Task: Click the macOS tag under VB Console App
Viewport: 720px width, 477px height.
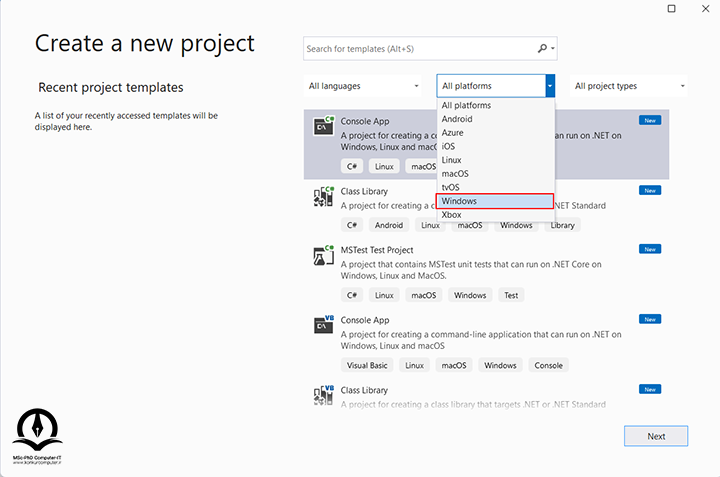Action: click(454, 365)
